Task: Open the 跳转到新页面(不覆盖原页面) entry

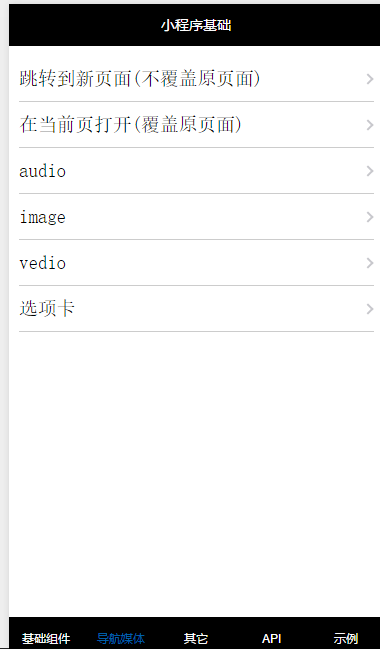Action: (x=196, y=79)
